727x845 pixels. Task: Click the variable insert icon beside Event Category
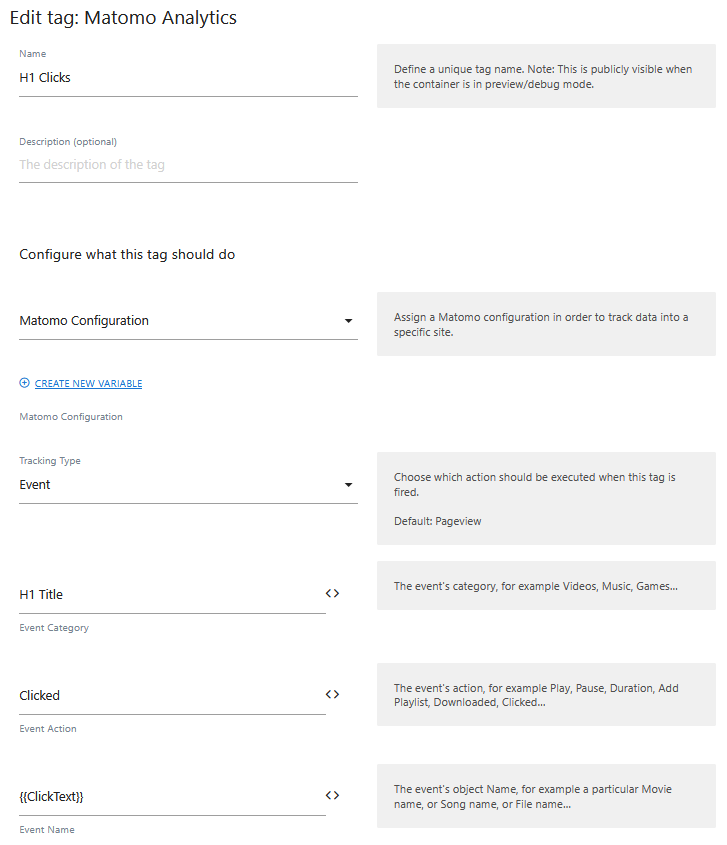[332, 593]
